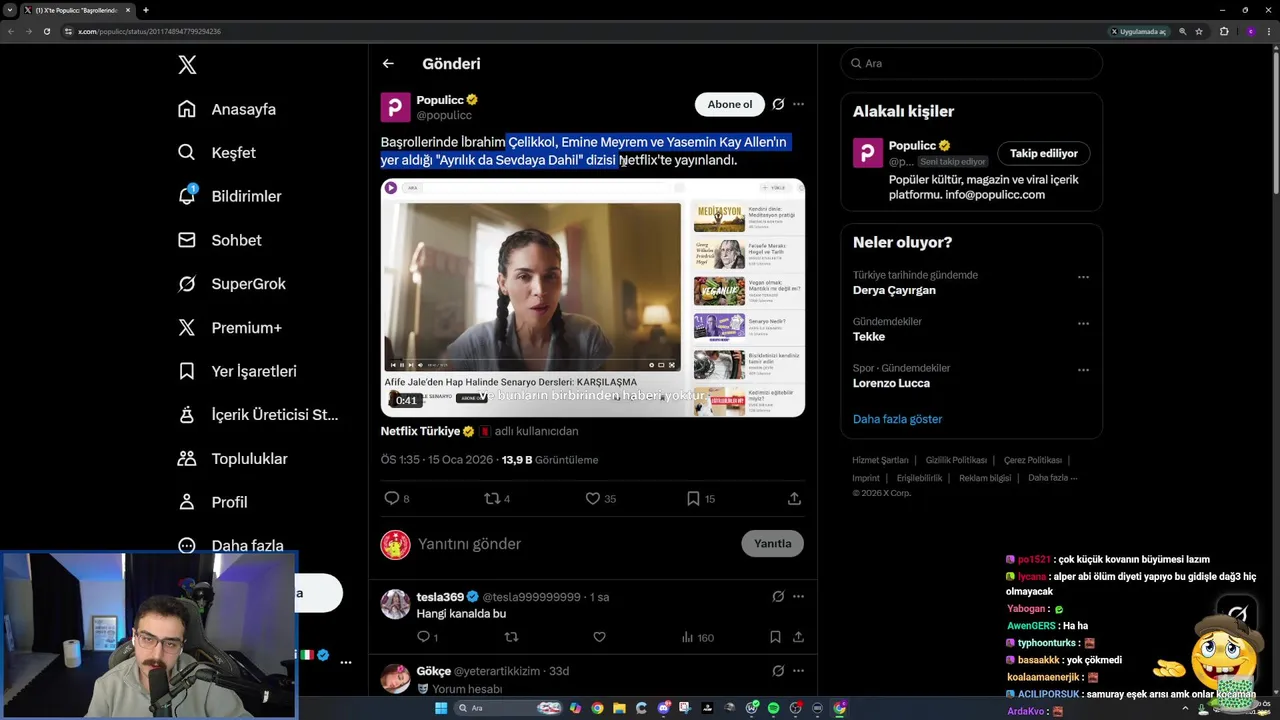Click the İçerik Üreticisi Stüdyosu icon
This screenshot has height=720, width=1280.
point(187,415)
